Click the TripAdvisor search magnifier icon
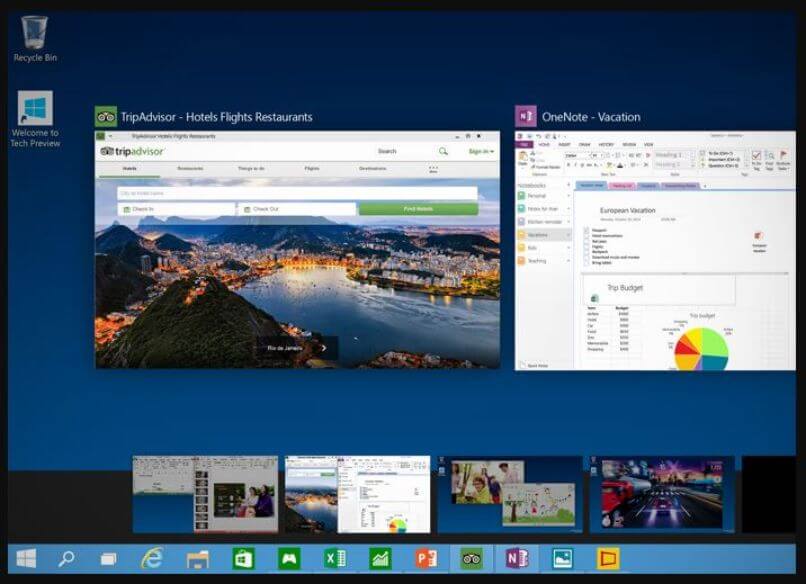Screen dimensions: 806x584 coord(443,151)
